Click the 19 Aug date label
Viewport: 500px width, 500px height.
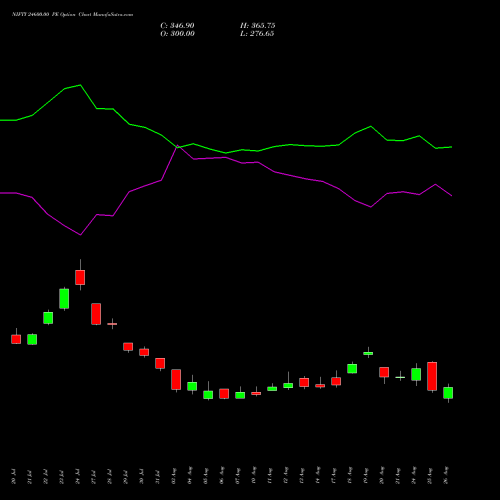[x=366, y=477]
